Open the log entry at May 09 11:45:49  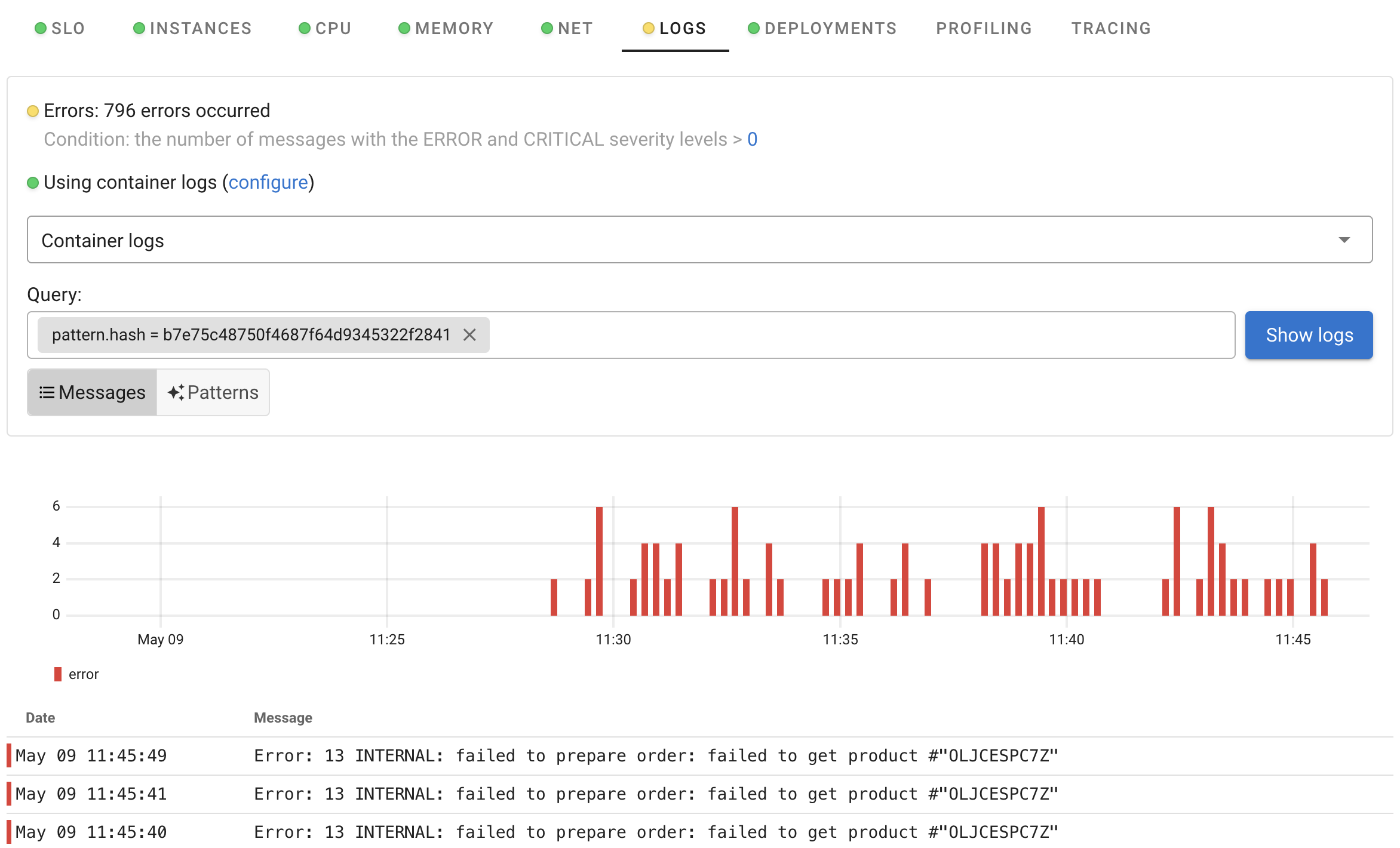tap(700, 756)
